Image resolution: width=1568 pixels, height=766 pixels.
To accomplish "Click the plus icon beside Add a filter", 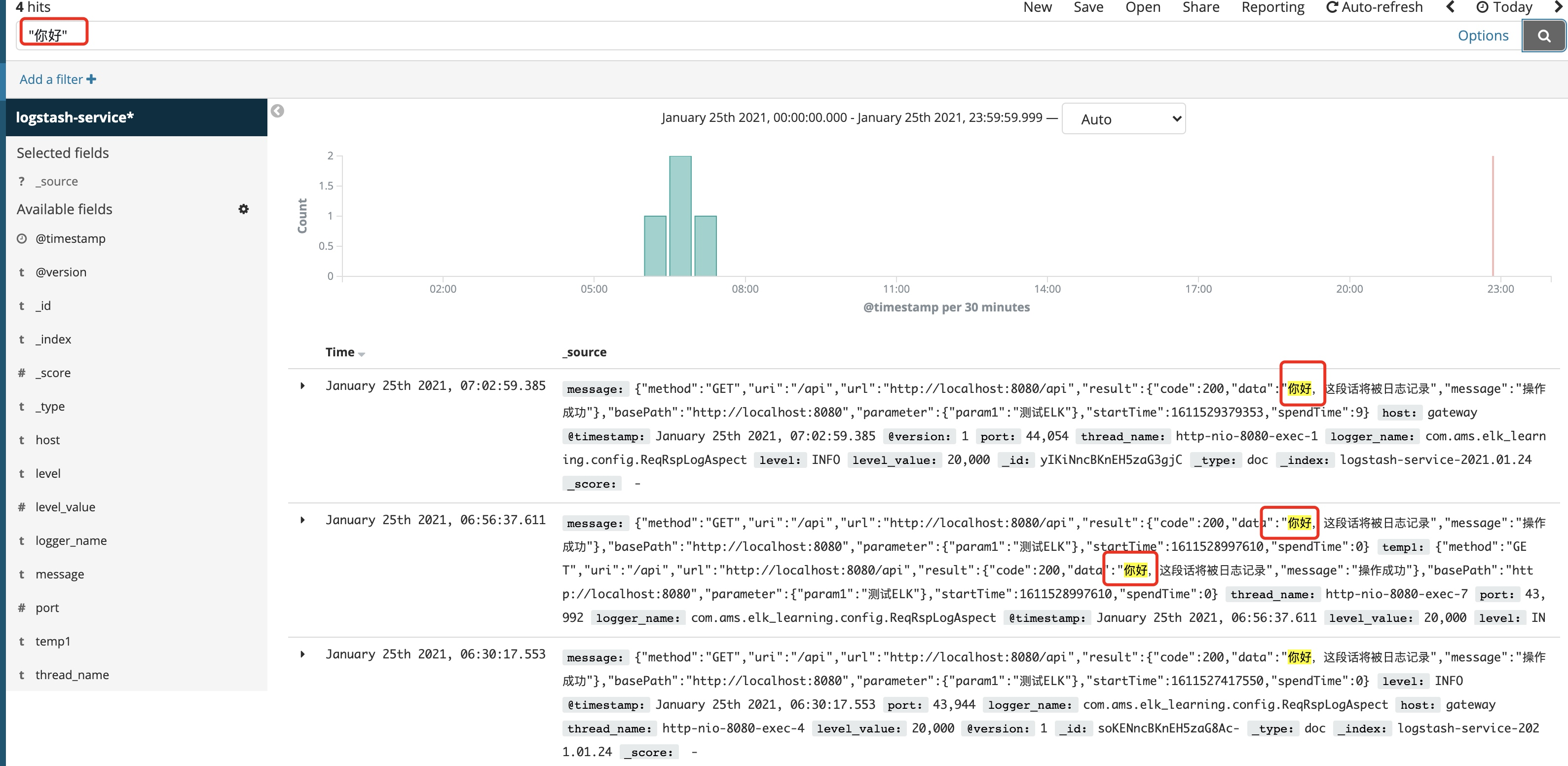I will pos(91,79).
